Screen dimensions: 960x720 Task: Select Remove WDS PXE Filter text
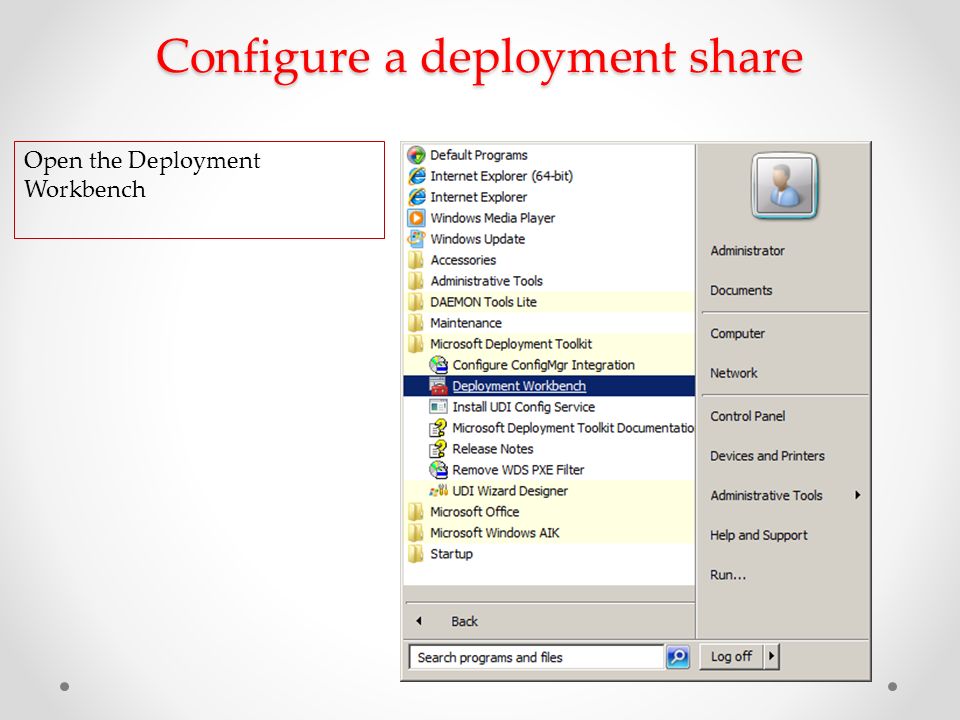[518, 470]
